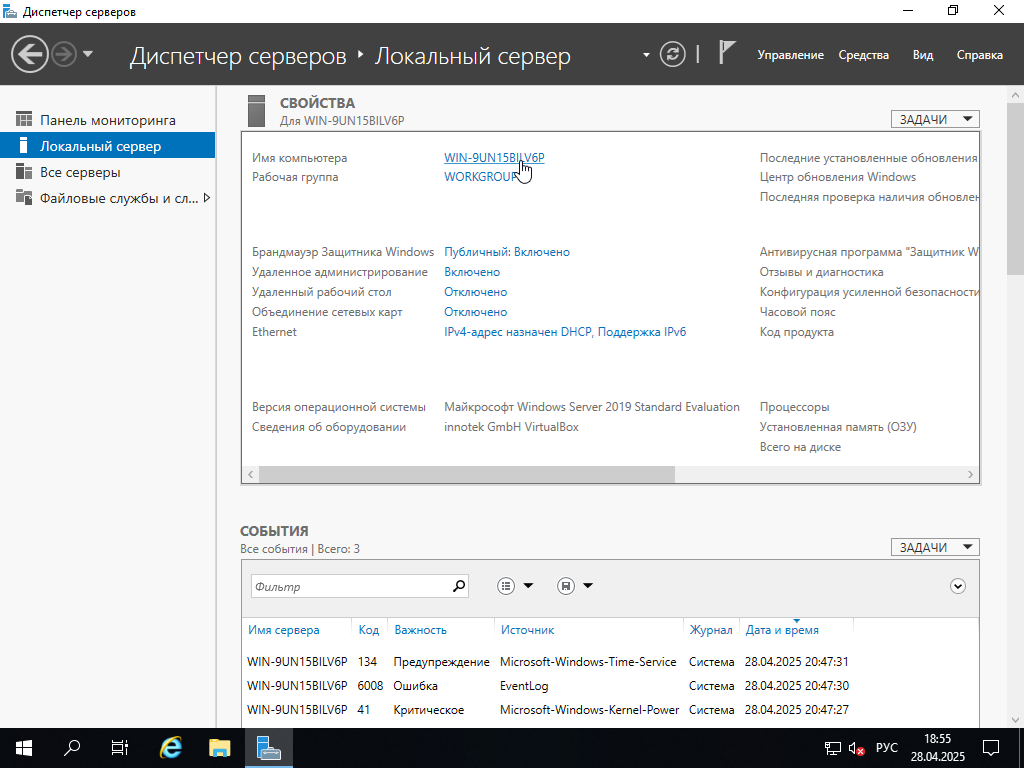
Task: Sort events by Источник column
Action: 527,630
